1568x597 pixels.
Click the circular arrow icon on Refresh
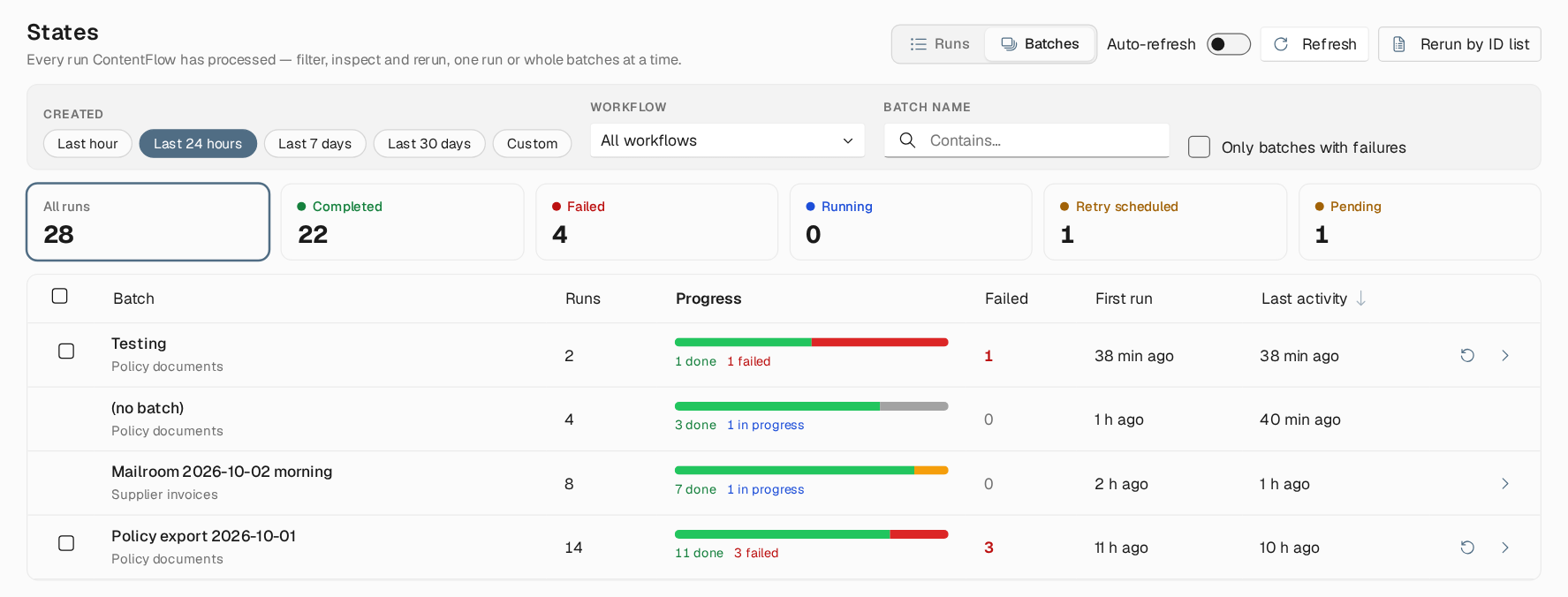[1281, 44]
